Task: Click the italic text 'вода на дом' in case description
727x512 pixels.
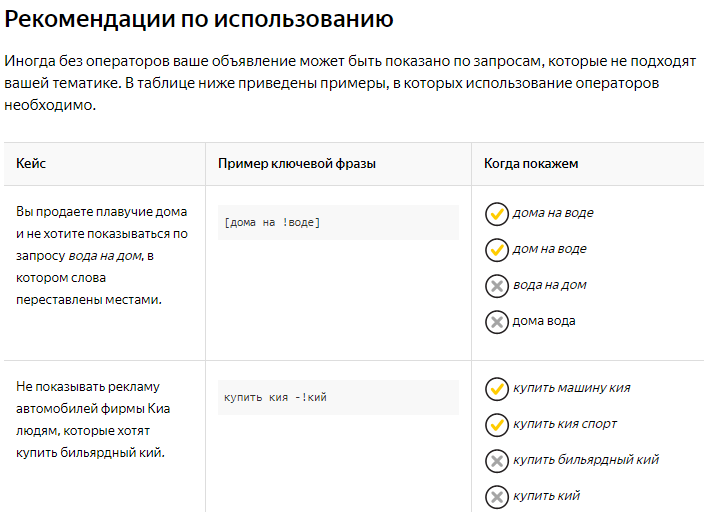Action: (105, 256)
